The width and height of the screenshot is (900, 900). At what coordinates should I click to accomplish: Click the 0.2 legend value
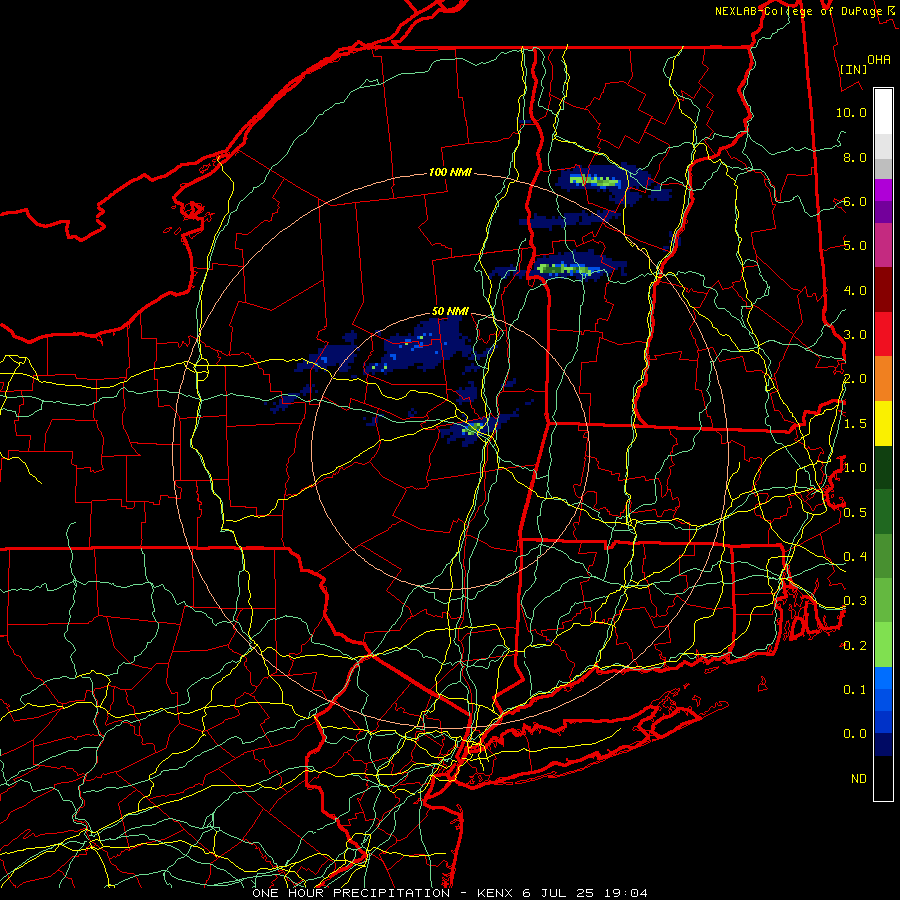click(855, 646)
